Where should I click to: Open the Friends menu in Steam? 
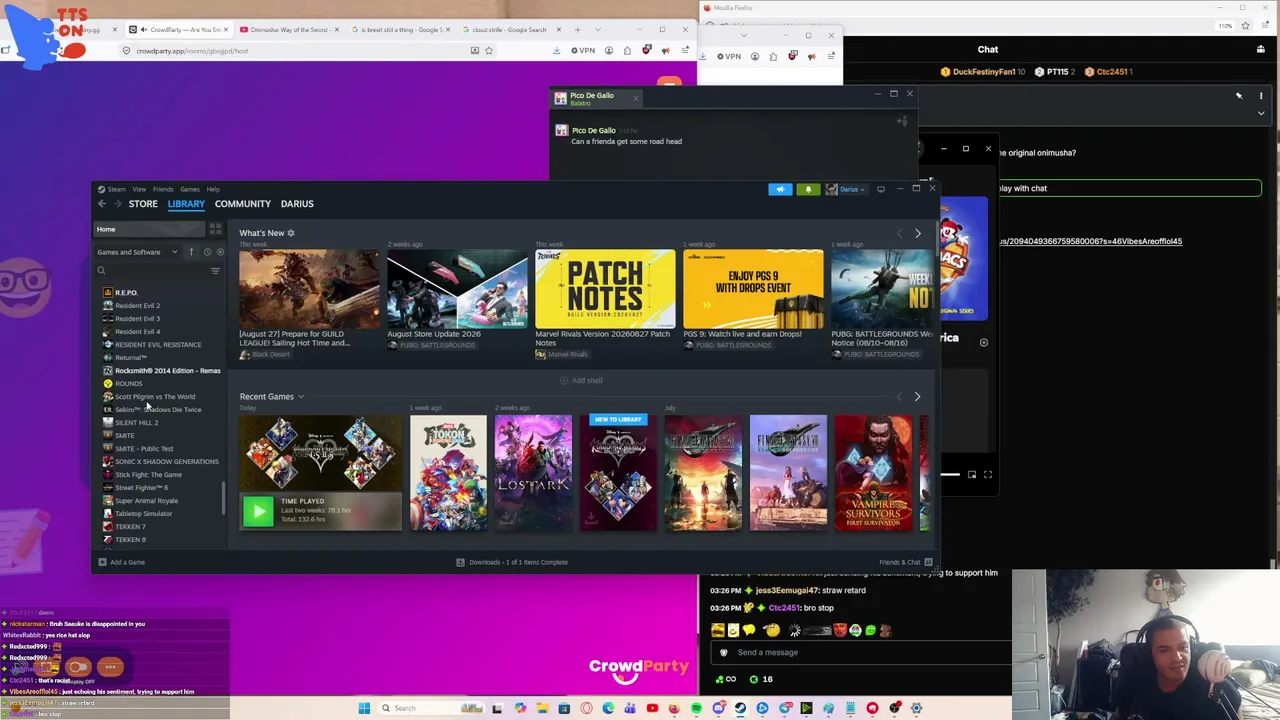(163, 189)
